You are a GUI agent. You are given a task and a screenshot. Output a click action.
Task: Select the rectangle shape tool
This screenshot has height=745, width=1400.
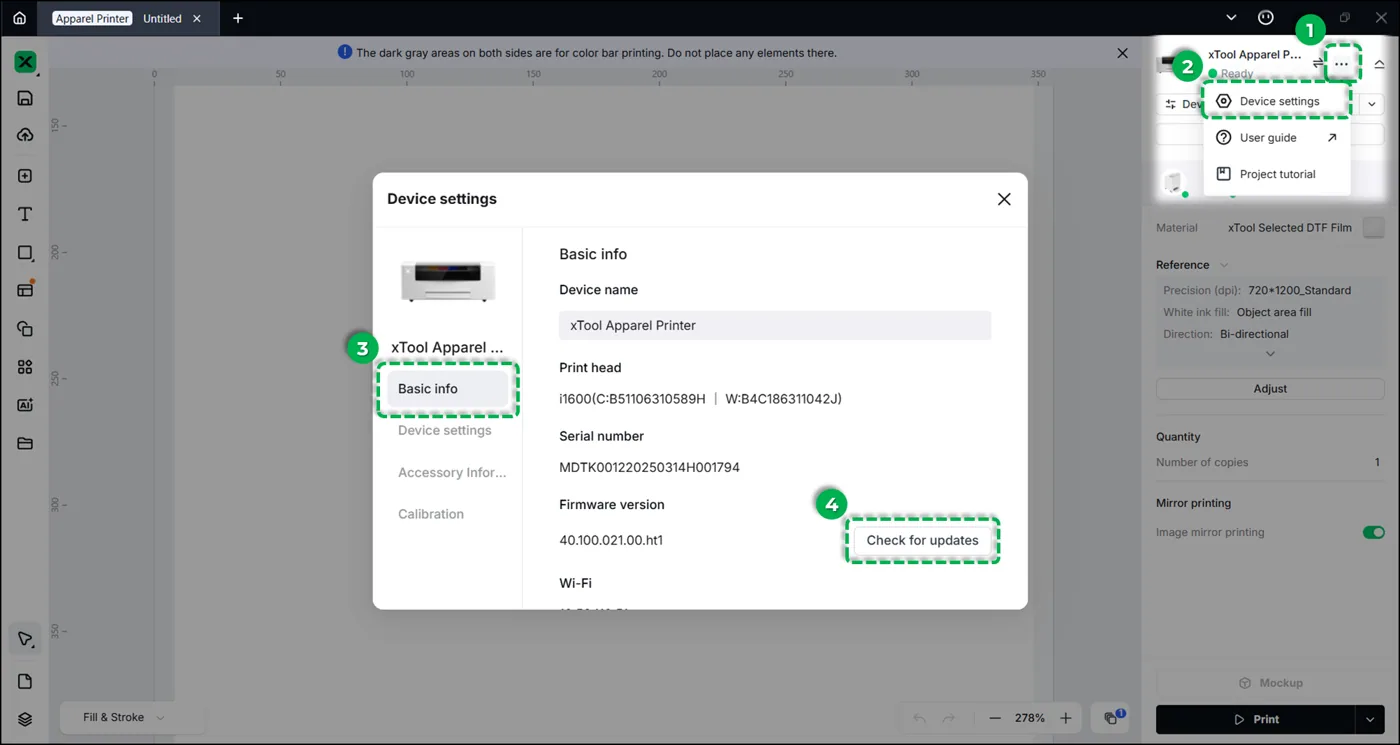pos(25,253)
